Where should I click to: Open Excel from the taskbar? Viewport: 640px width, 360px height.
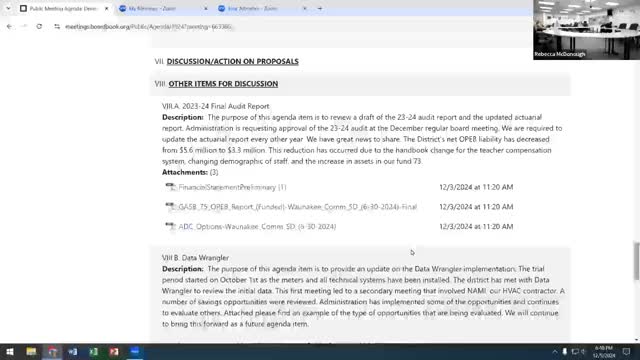[93, 351]
